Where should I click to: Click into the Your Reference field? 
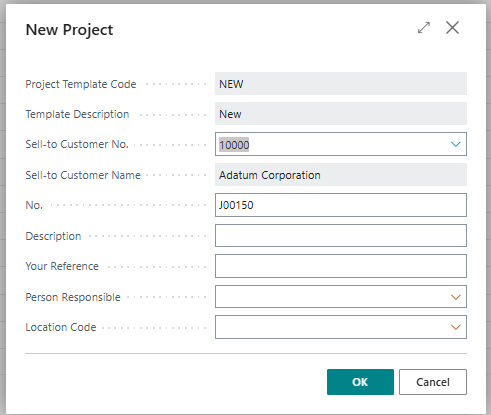341,266
